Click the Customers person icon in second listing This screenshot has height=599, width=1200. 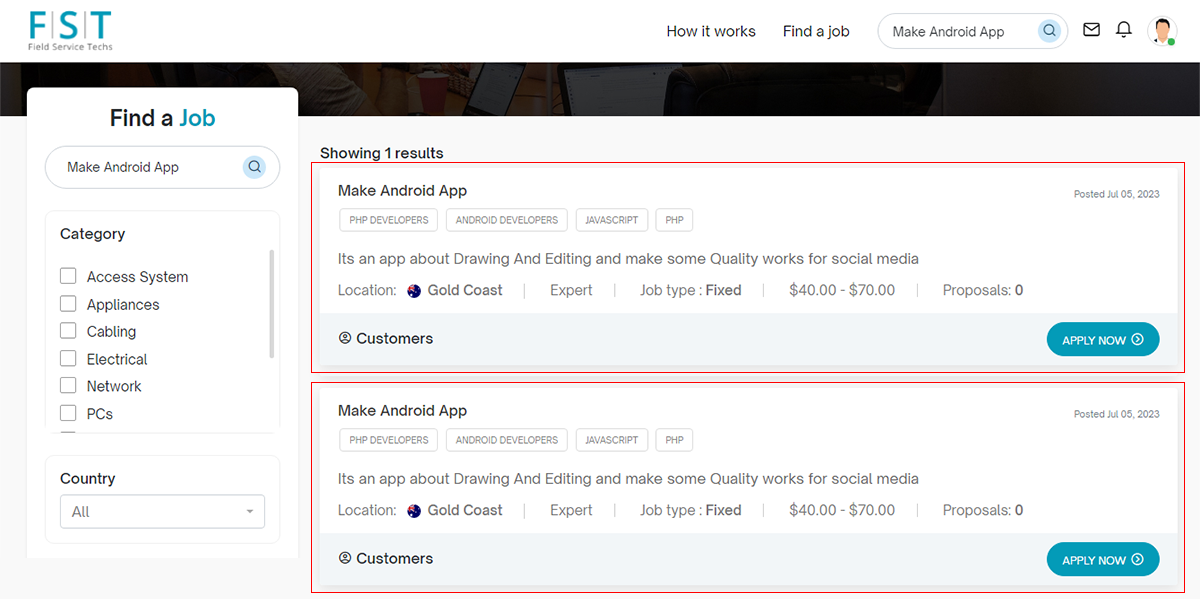tap(345, 558)
